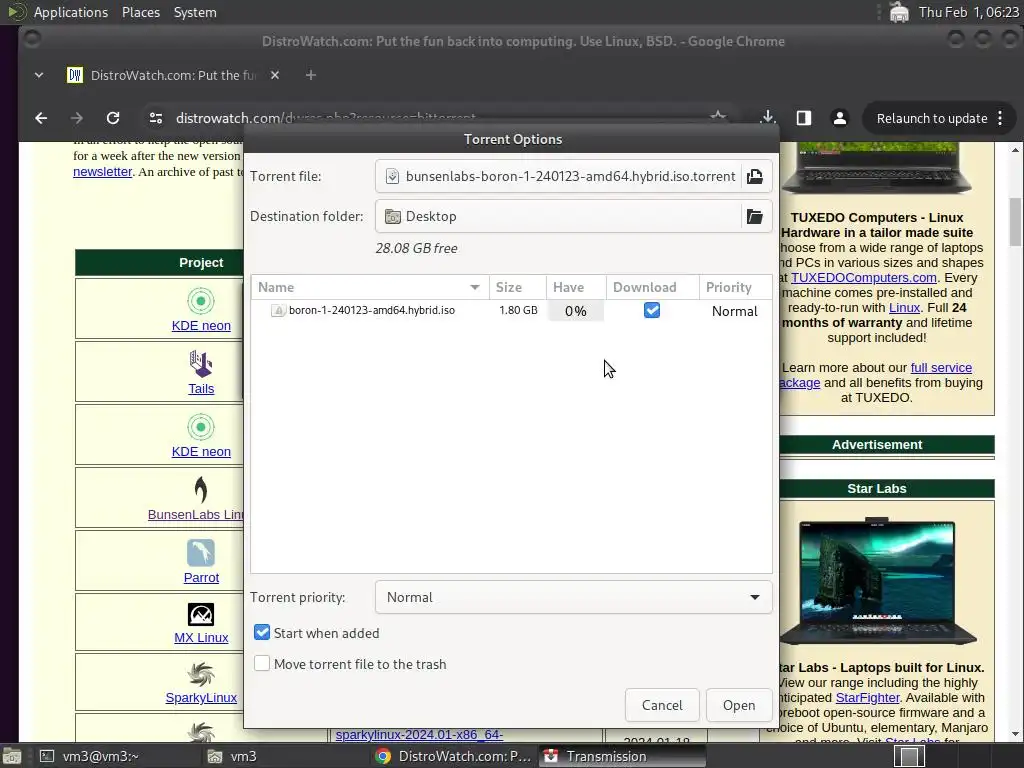Select boron-1-240123-amd64.hybrid.iso row
The image size is (1024, 768).
click(511, 311)
